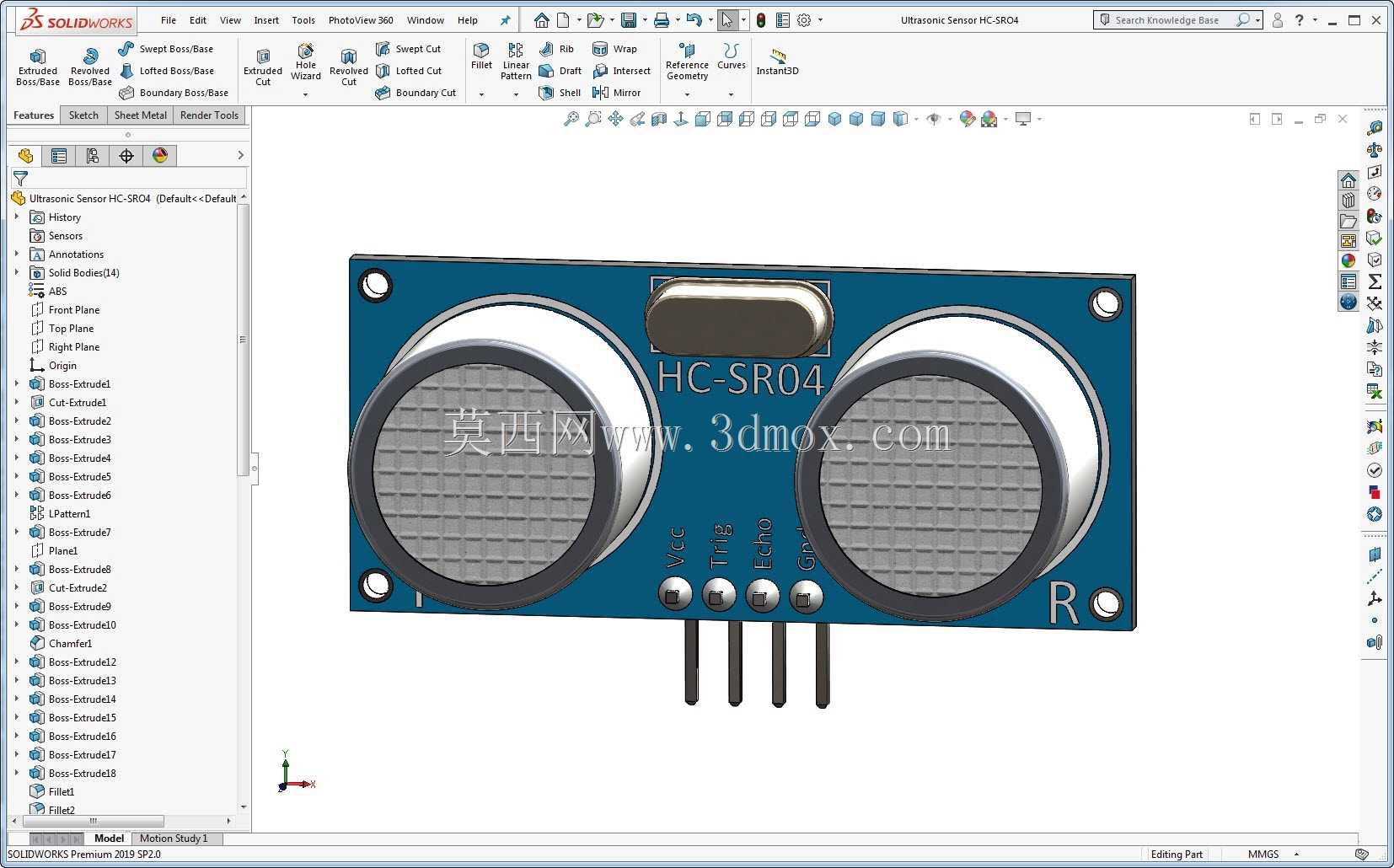Image resolution: width=1394 pixels, height=868 pixels.
Task: Expand the Solid Bodies(14) folder
Action: [x=16, y=272]
